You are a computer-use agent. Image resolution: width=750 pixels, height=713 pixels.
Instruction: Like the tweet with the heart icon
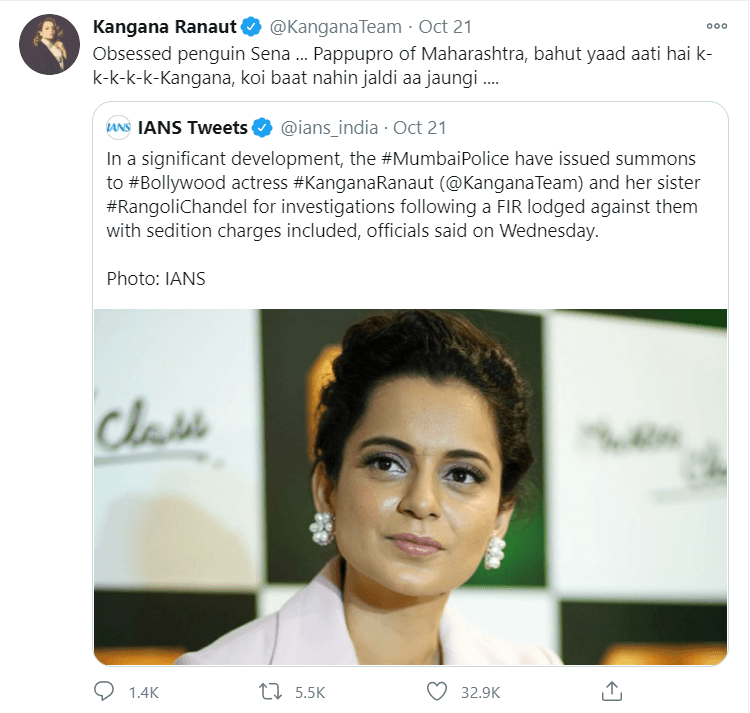point(436,691)
